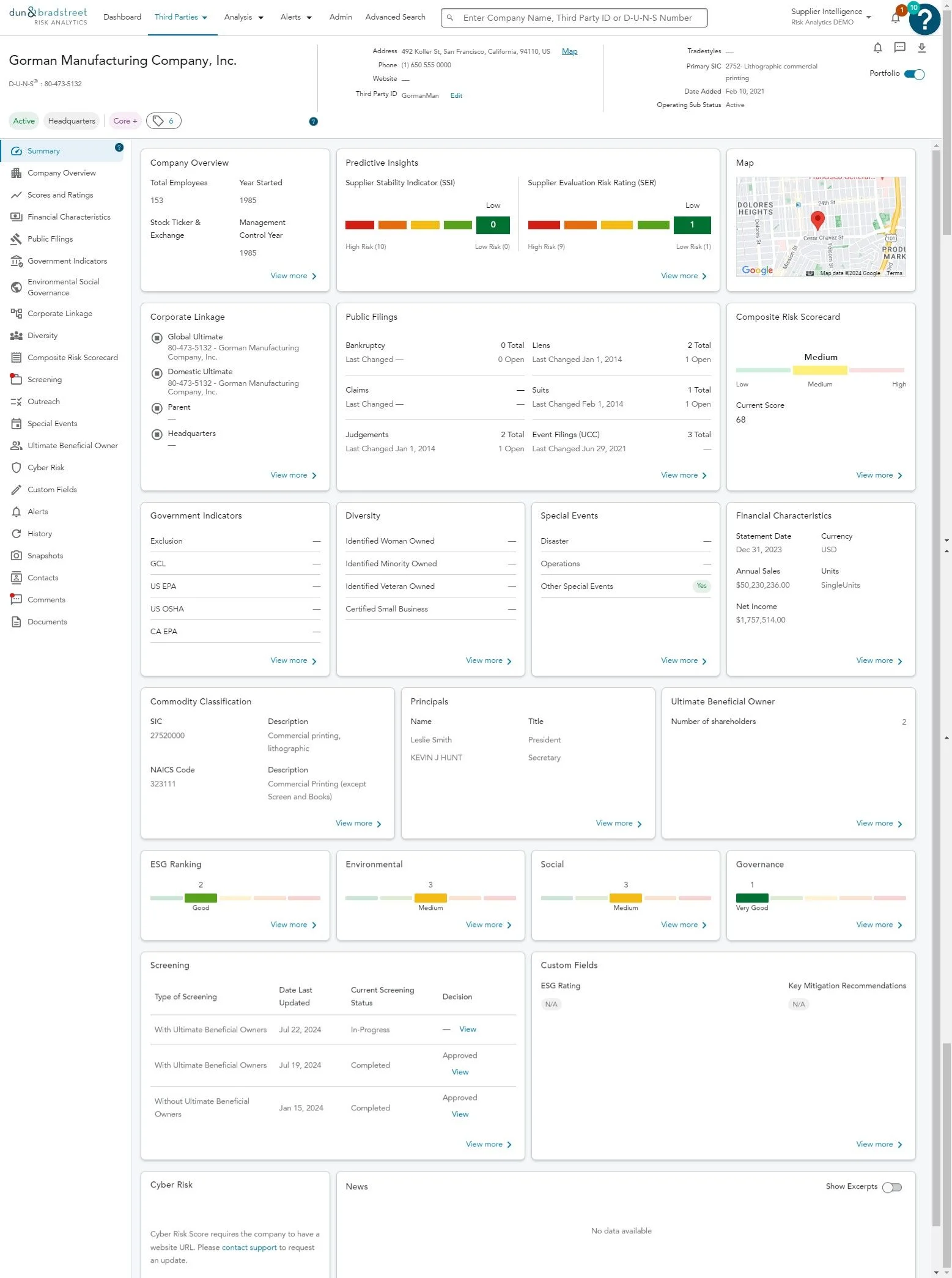The image size is (952, 1278).
Task: Open Special Events in sidebar
Action: (x=62, y=424)
